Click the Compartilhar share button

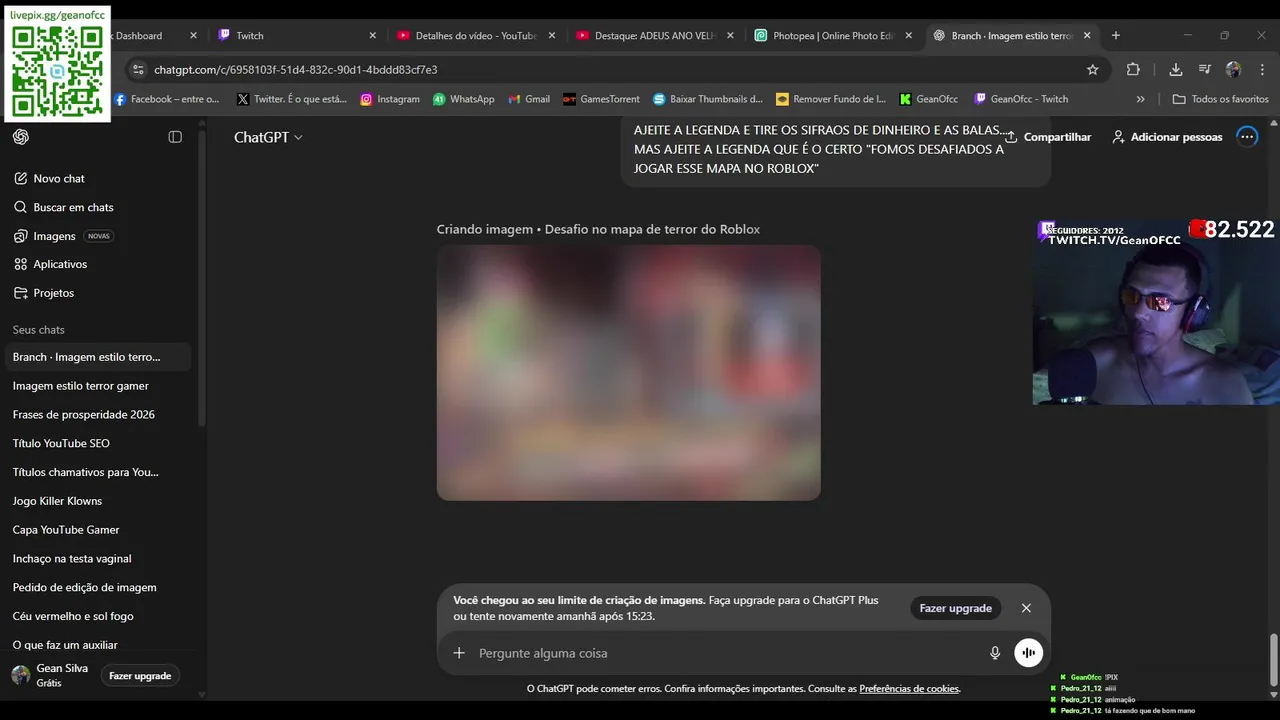click(x=1048, y=137)
